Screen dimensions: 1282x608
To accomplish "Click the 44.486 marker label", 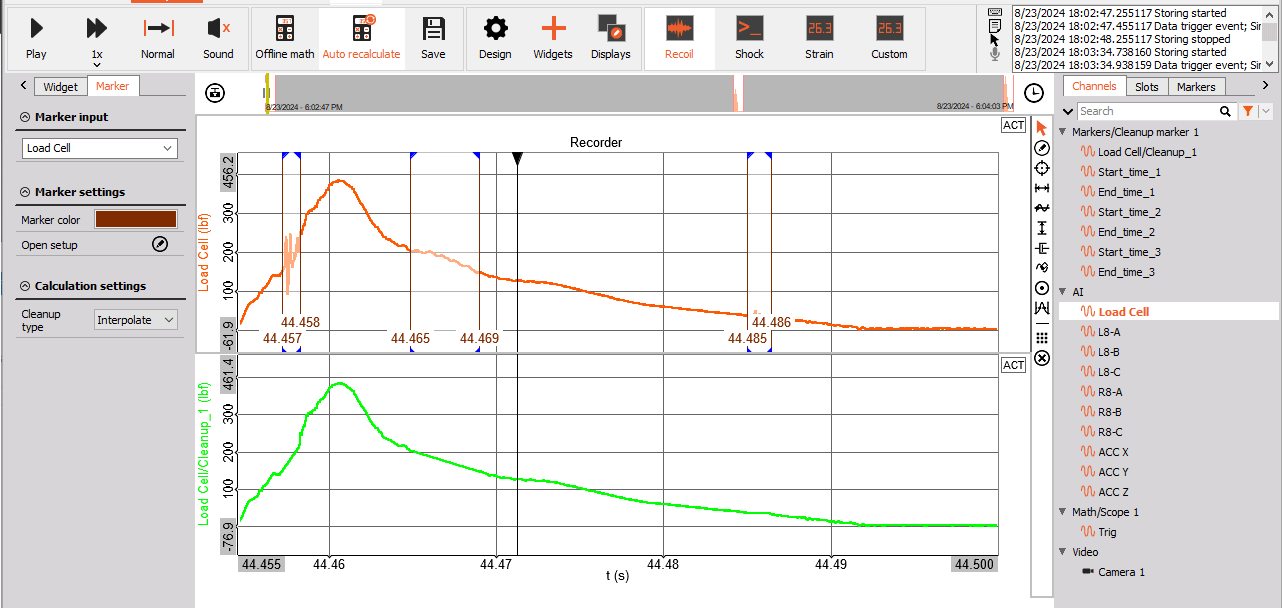I will point(771,322).
